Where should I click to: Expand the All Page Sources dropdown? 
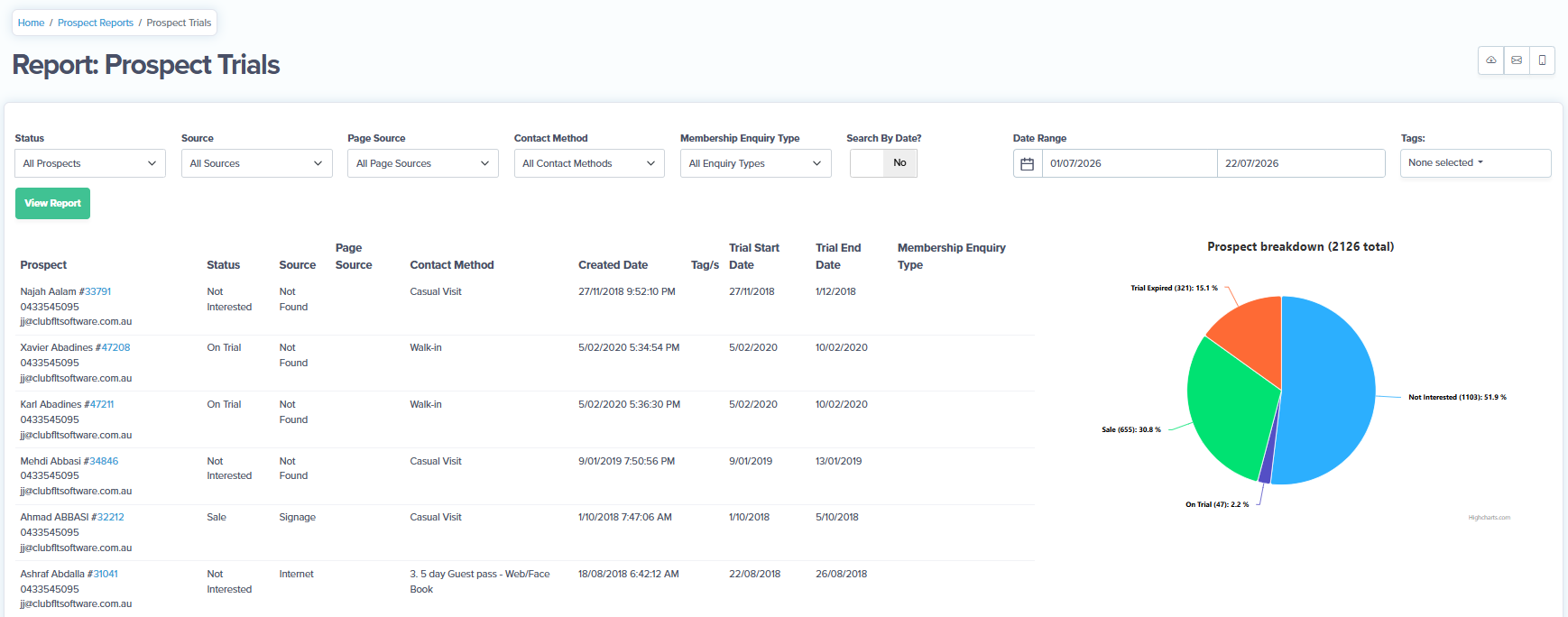(x=423, y=163)
